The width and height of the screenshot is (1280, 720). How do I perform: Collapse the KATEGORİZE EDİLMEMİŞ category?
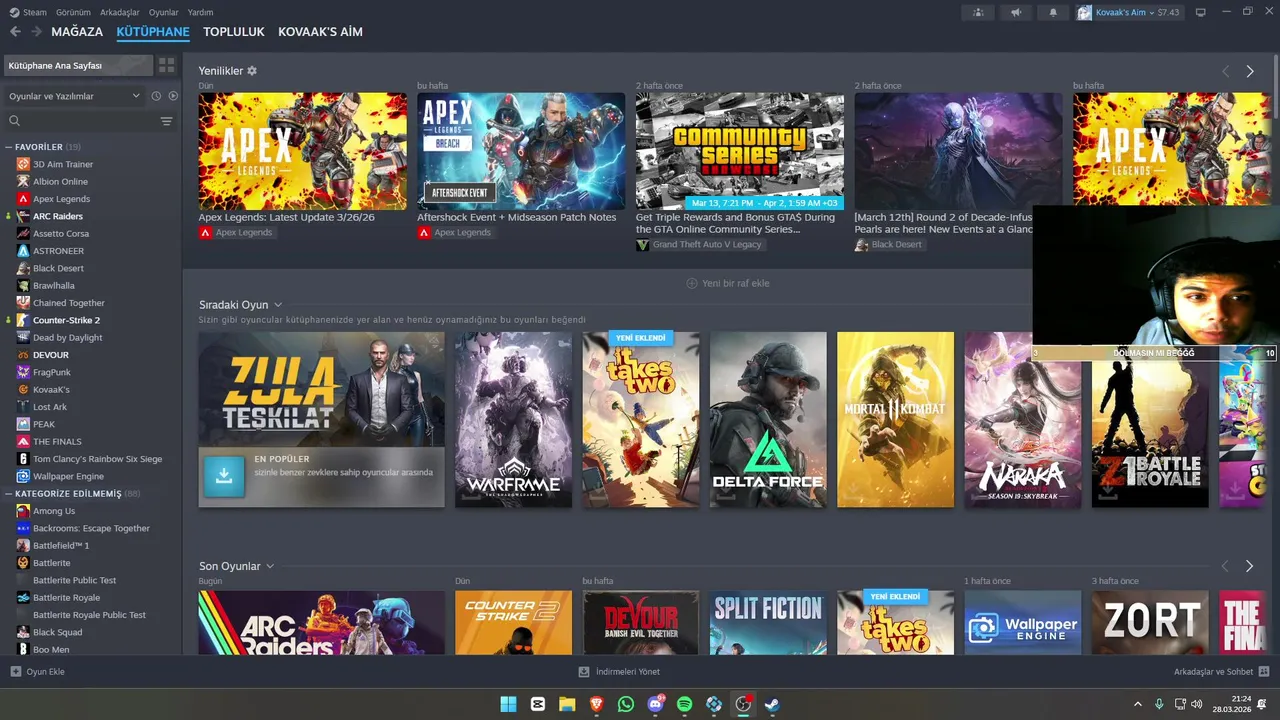point(9,494)
